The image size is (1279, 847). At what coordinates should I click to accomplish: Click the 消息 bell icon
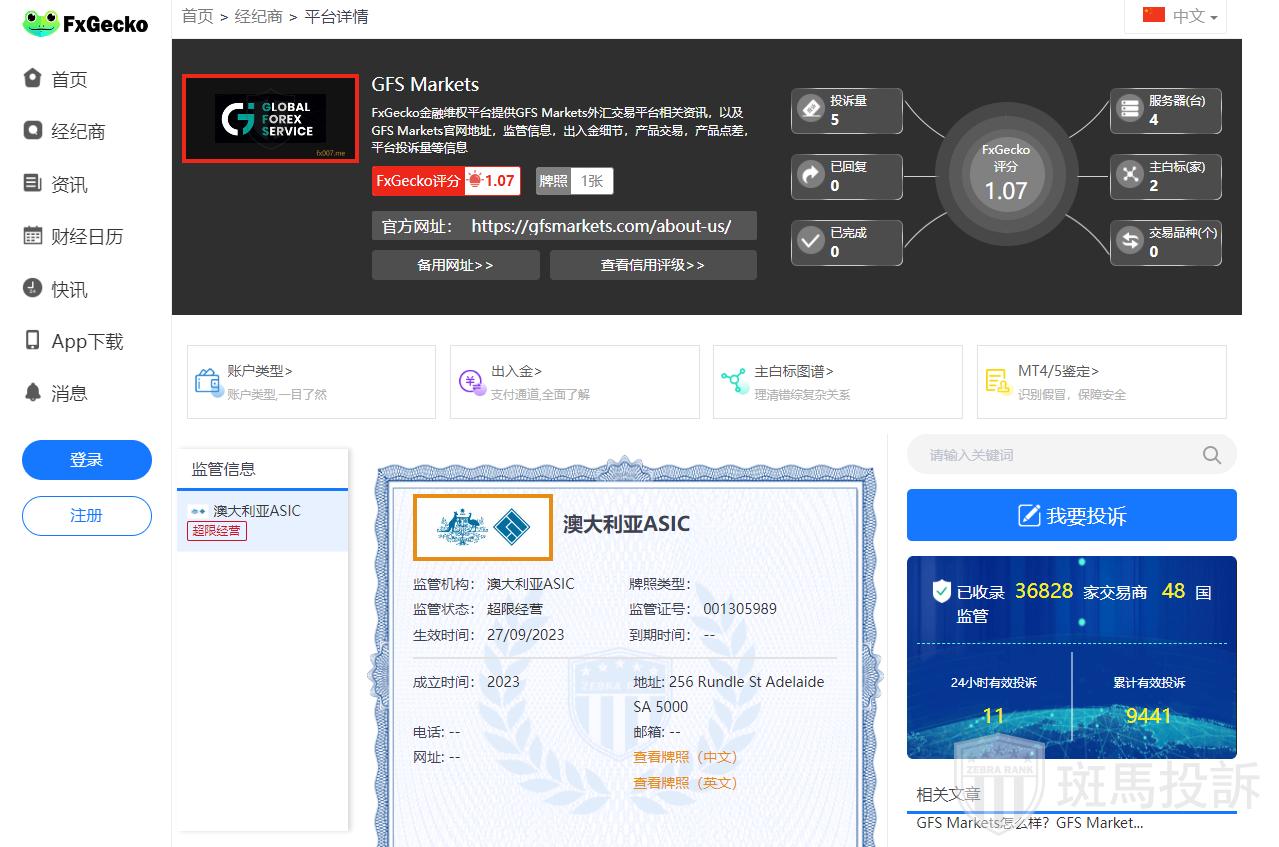tap(33, 393)
